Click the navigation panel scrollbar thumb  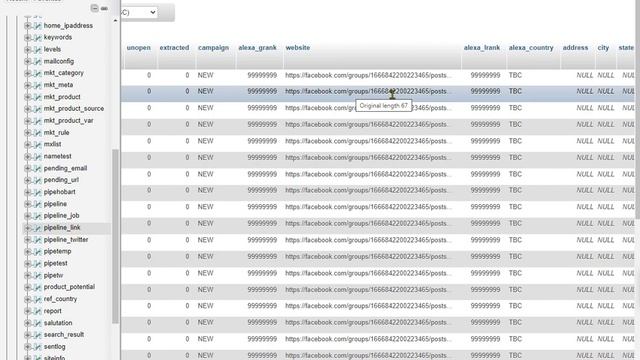[x=115, y=236]
